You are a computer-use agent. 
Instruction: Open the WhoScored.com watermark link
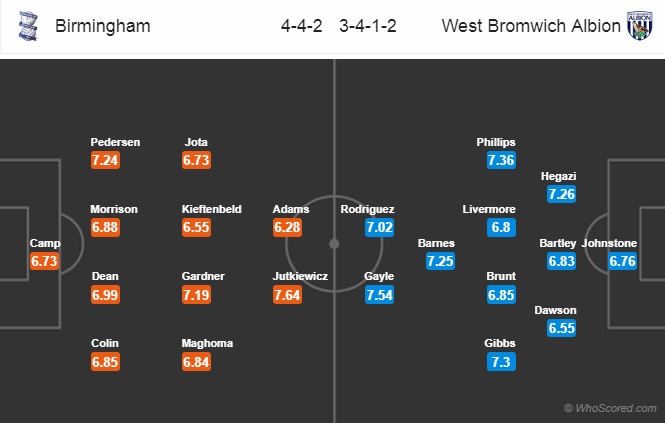coord(610,407)
